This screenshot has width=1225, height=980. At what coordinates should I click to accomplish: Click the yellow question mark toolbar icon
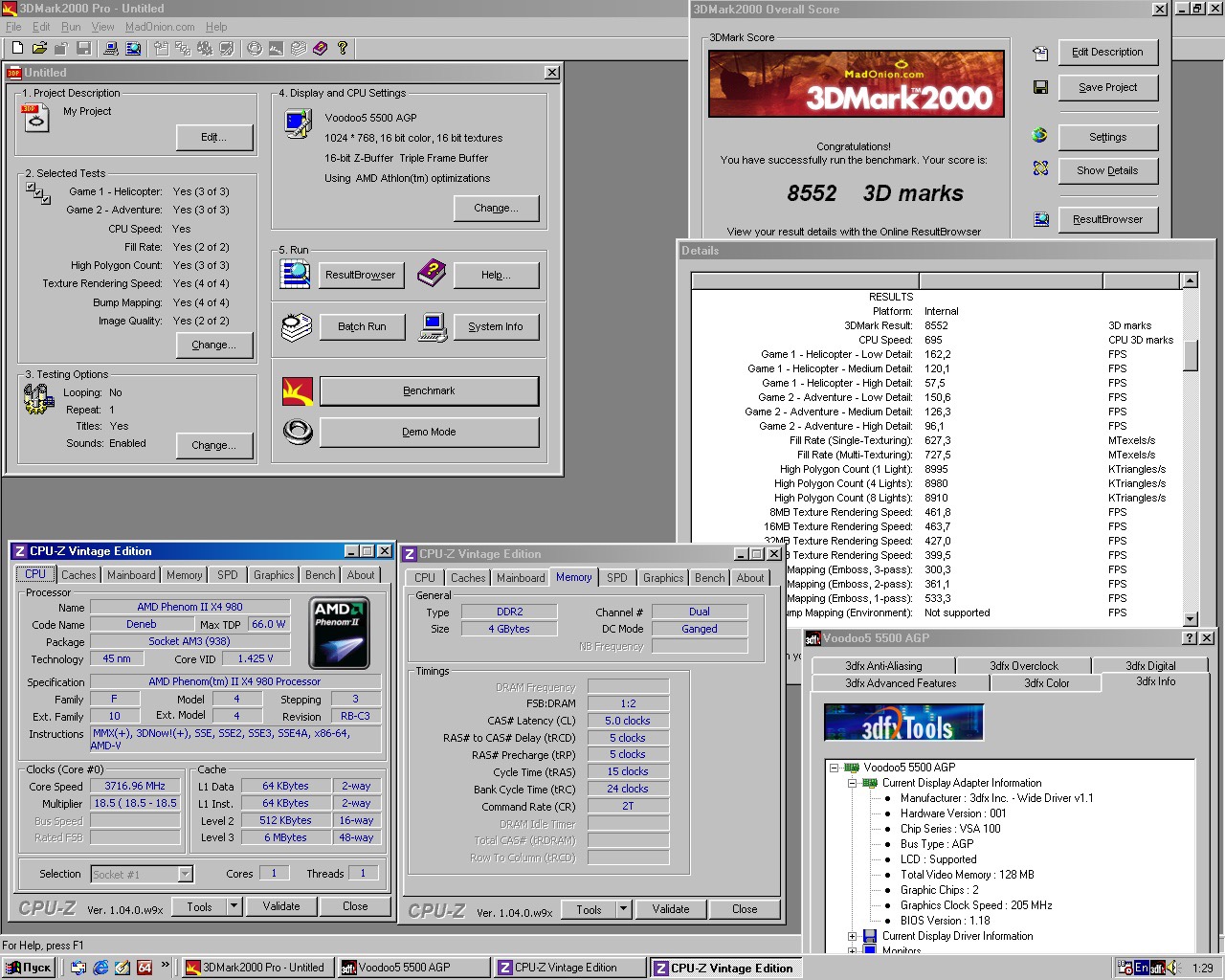pos(342,48)
